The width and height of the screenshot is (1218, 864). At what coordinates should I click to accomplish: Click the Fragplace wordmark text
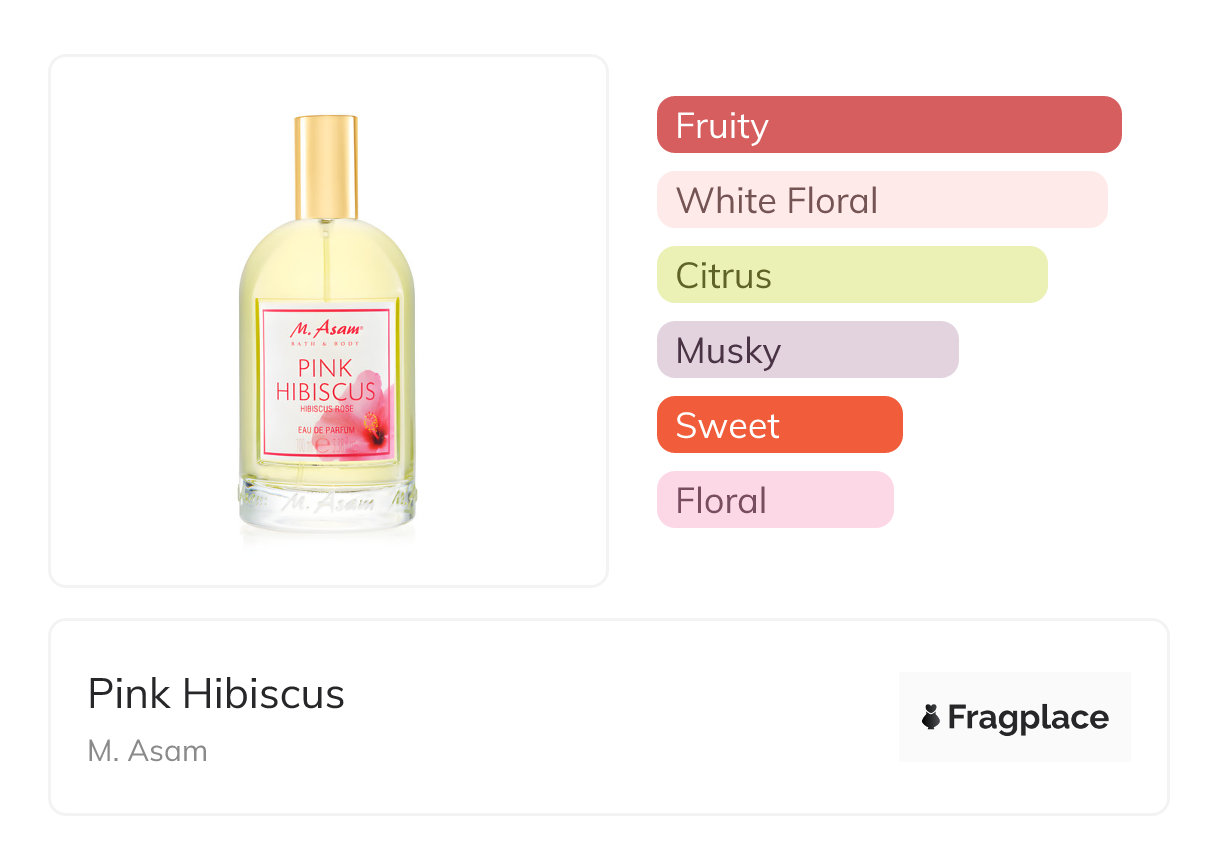point(1027,717)
